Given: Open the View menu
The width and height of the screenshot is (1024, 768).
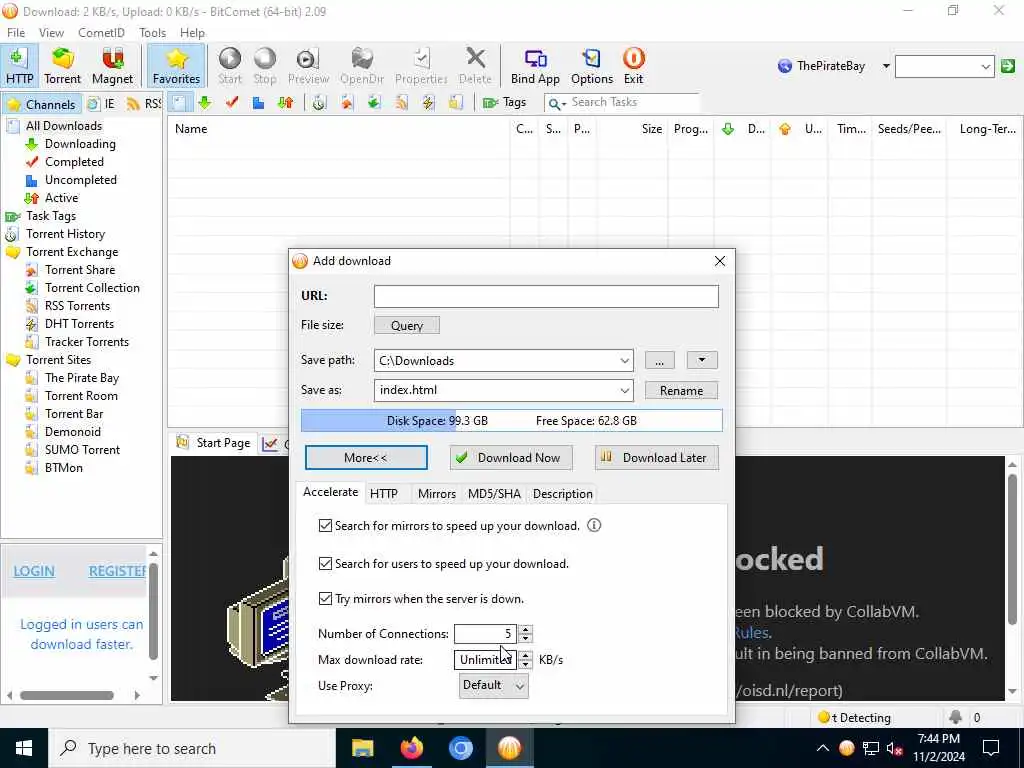Looking at the screenshot, I should [51, 33].
